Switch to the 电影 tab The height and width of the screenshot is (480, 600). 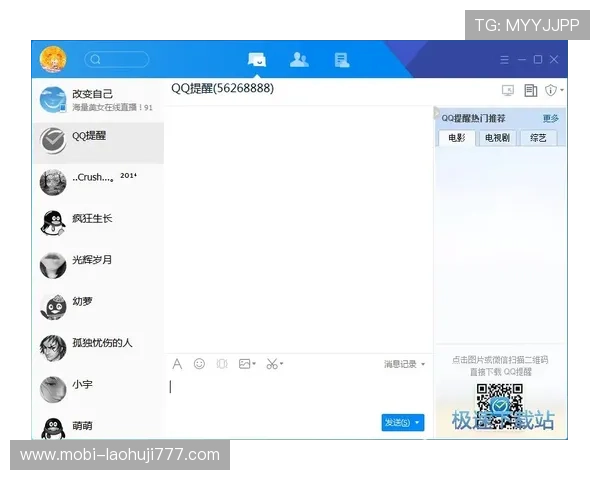point(457,138)
